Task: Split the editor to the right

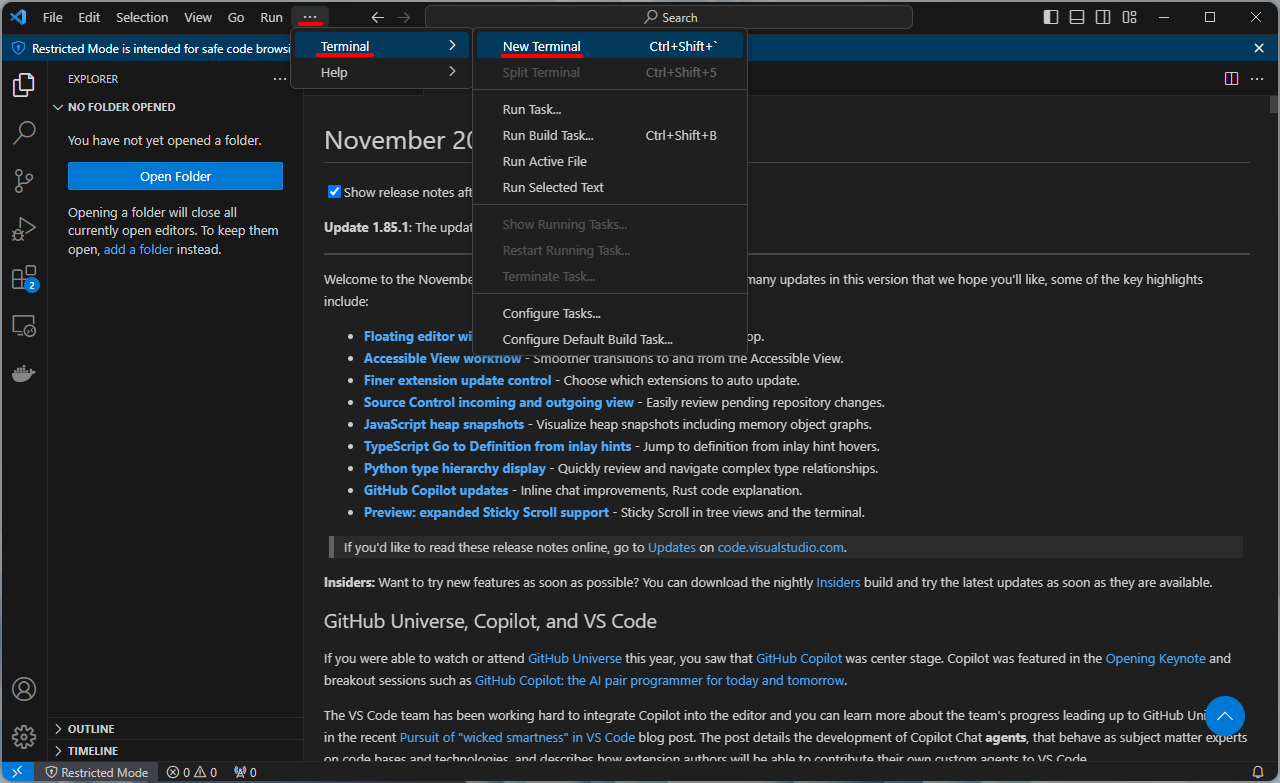Action: coord(1231,78)
